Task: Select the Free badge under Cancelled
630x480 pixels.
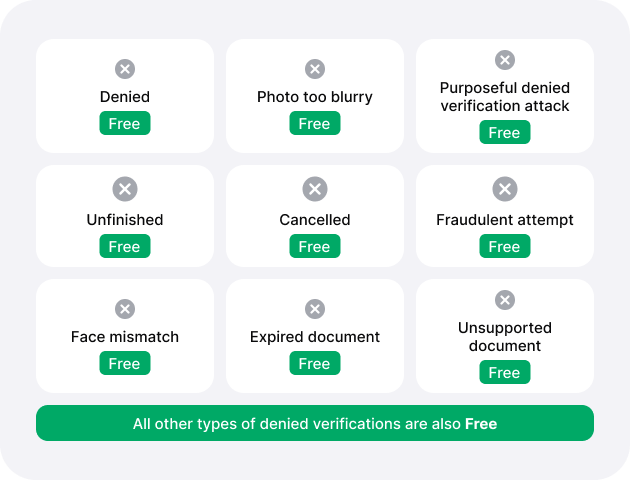Action: click(x=315, y=246)
